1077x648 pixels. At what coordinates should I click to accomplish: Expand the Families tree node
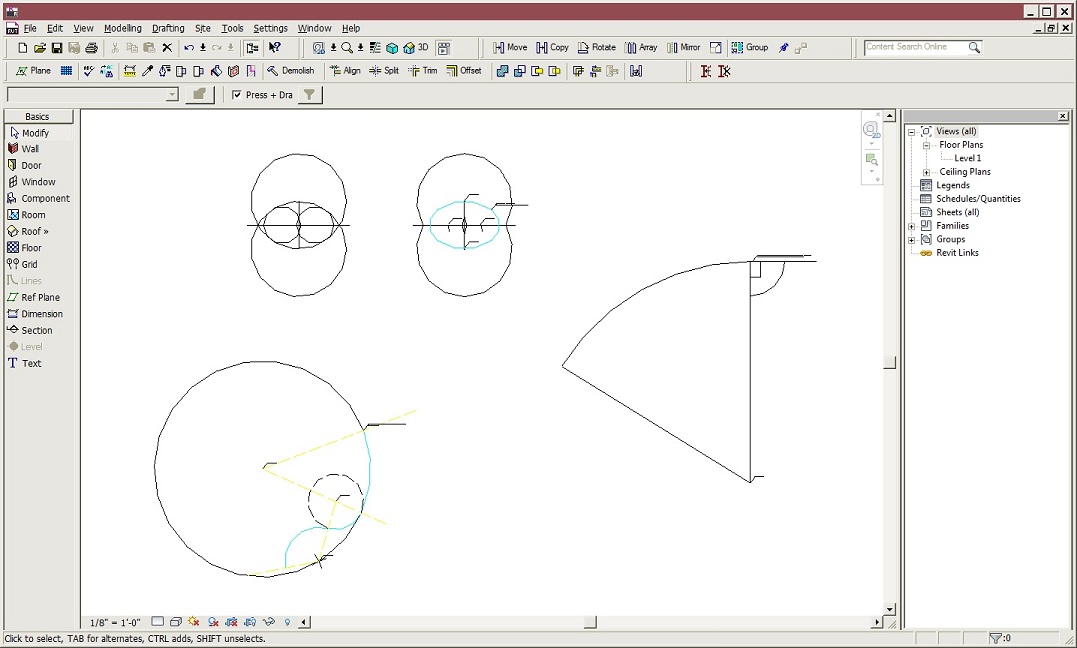point(911,226)
